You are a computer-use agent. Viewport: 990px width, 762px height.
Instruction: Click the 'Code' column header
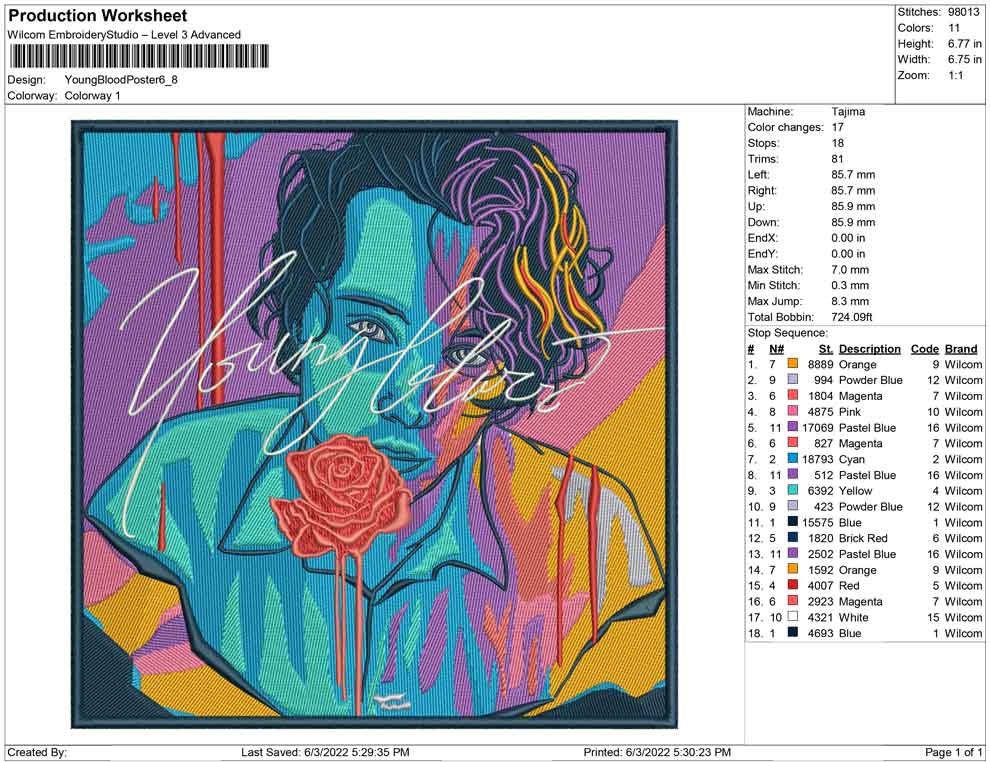925,348
